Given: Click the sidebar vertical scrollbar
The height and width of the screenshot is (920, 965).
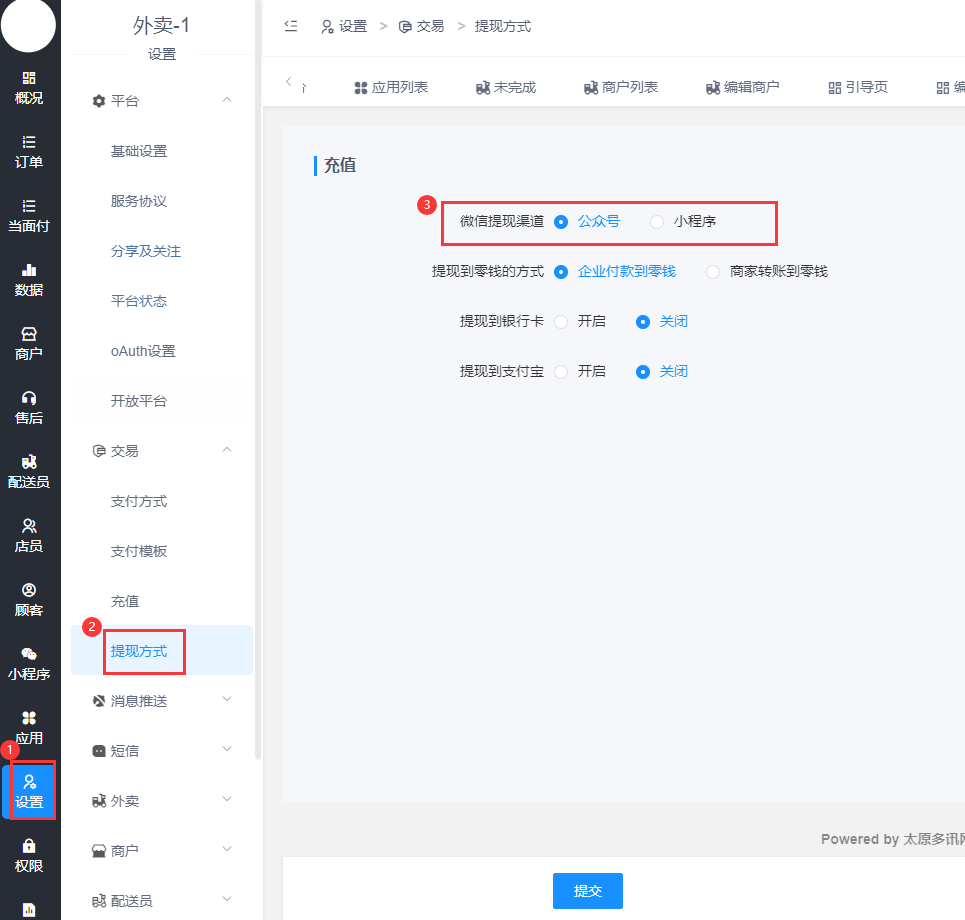Looking at the screenshot, I should (x=258, y=382).
